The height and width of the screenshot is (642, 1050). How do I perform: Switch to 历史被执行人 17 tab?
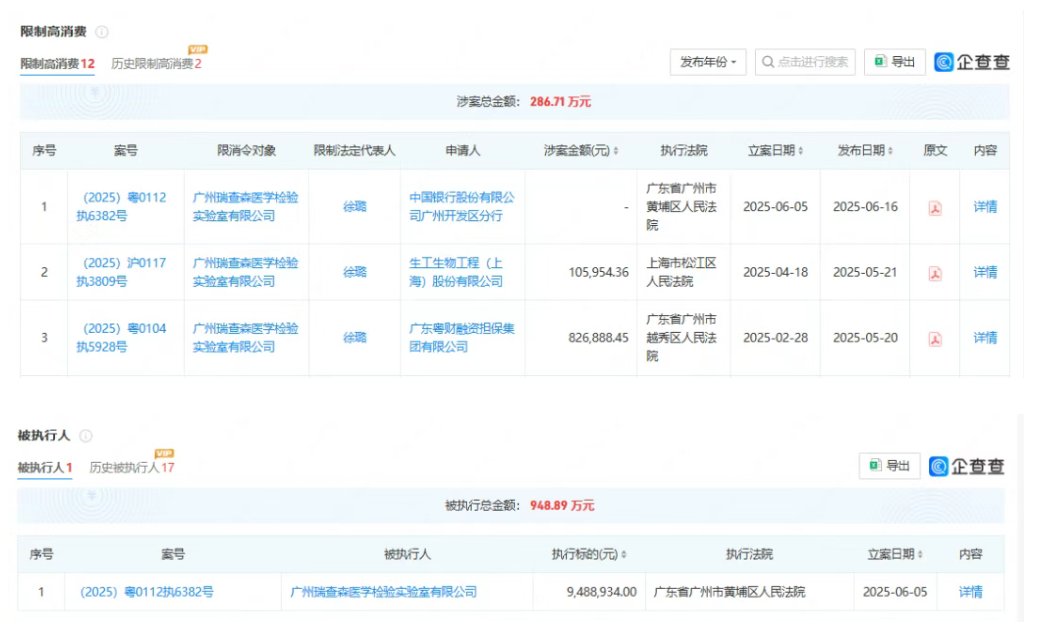click(132, 468)
